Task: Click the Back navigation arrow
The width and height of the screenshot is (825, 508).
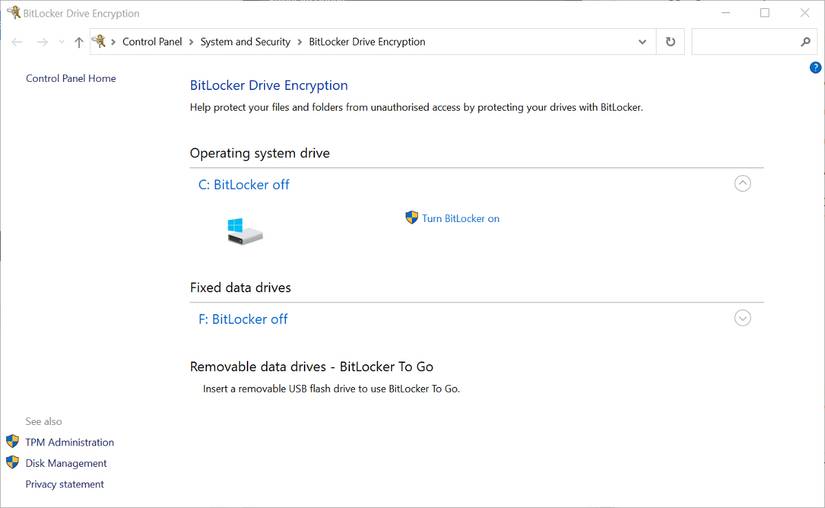Action: tap(17, 42)
